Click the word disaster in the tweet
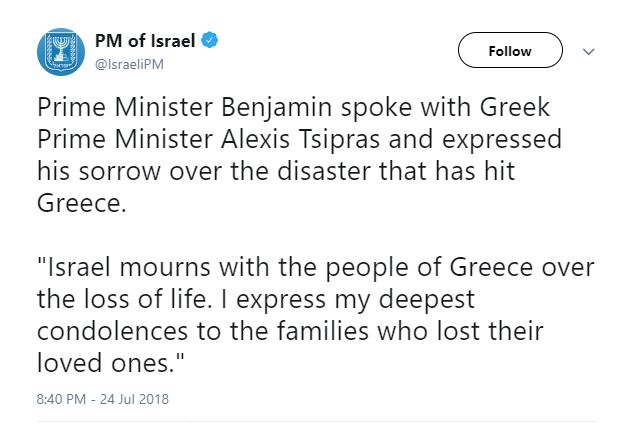Viewport: 633px width, 424px height. (324, 171)
